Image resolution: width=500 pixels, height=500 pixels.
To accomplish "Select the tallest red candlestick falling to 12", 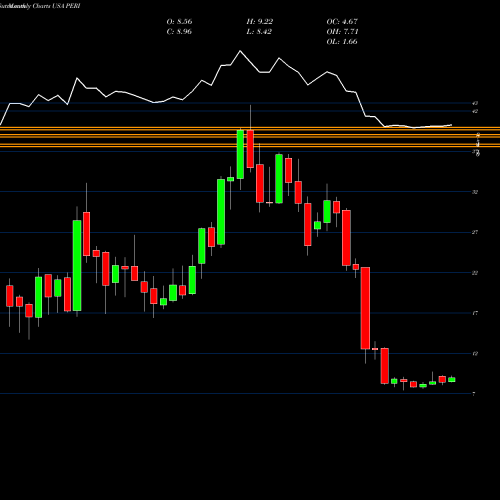I will [365, 308].
